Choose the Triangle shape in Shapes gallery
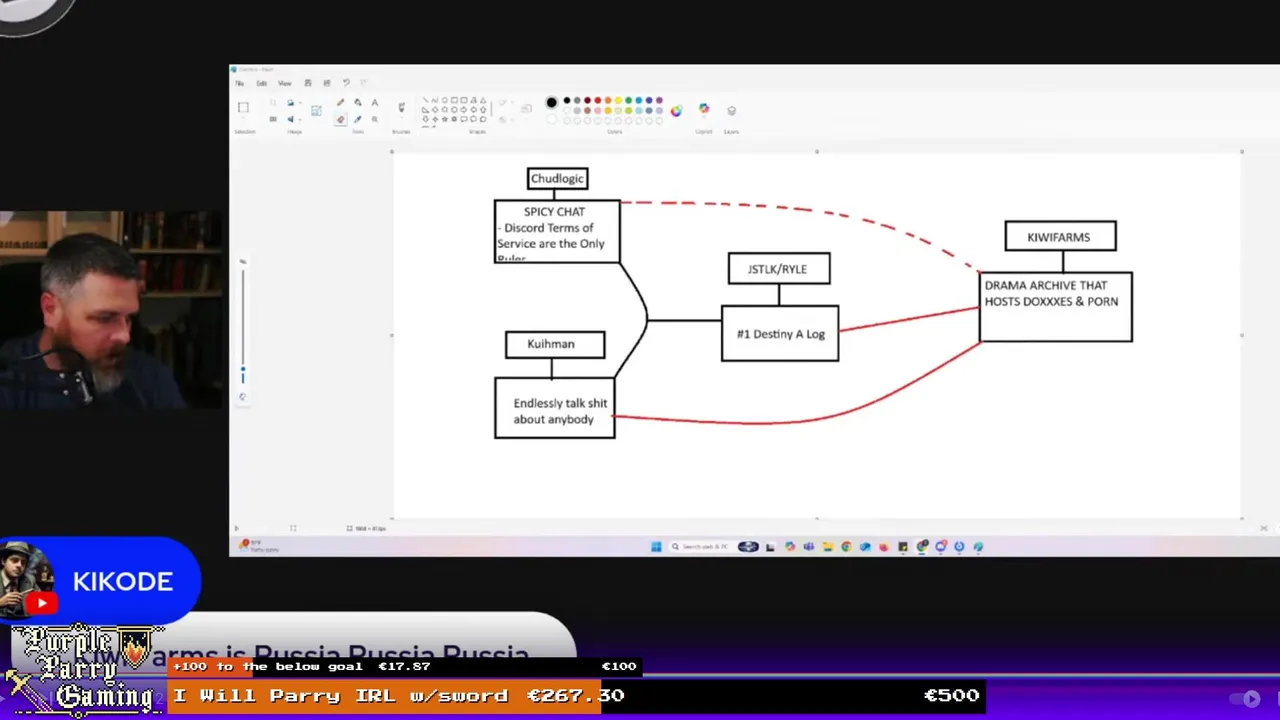 pos(483,100)
